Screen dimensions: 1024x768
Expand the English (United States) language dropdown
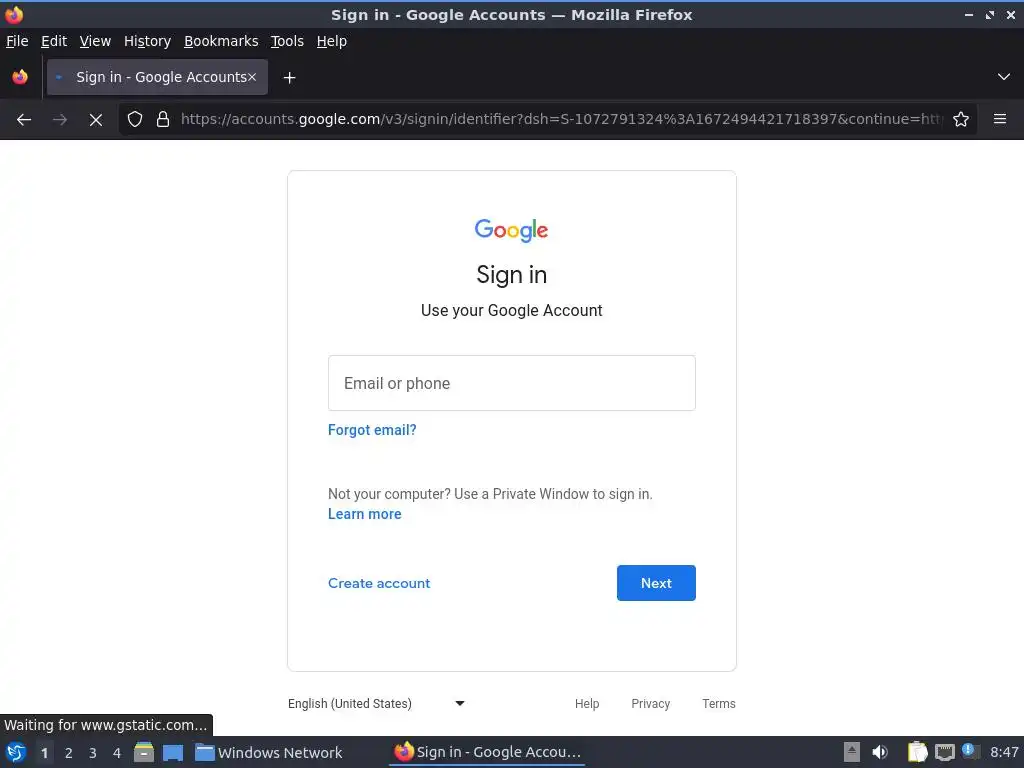coord(376,703)
